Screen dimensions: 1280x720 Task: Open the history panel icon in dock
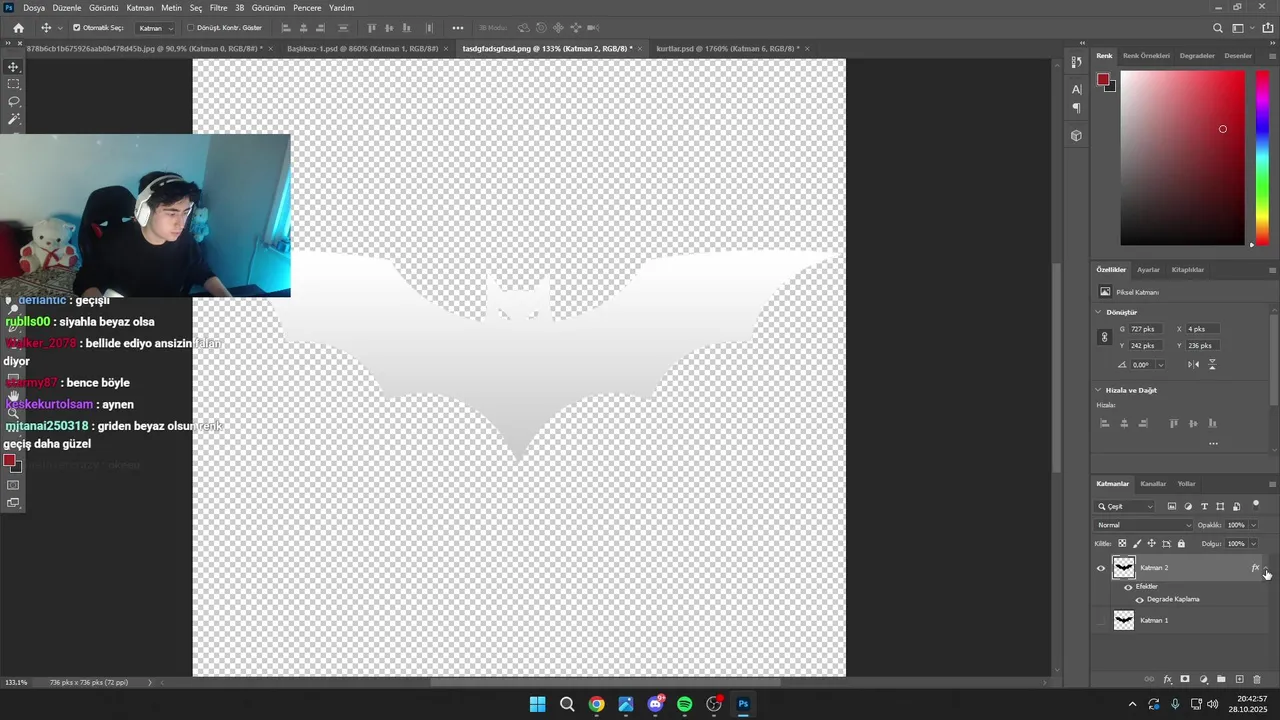point(1076,62)
